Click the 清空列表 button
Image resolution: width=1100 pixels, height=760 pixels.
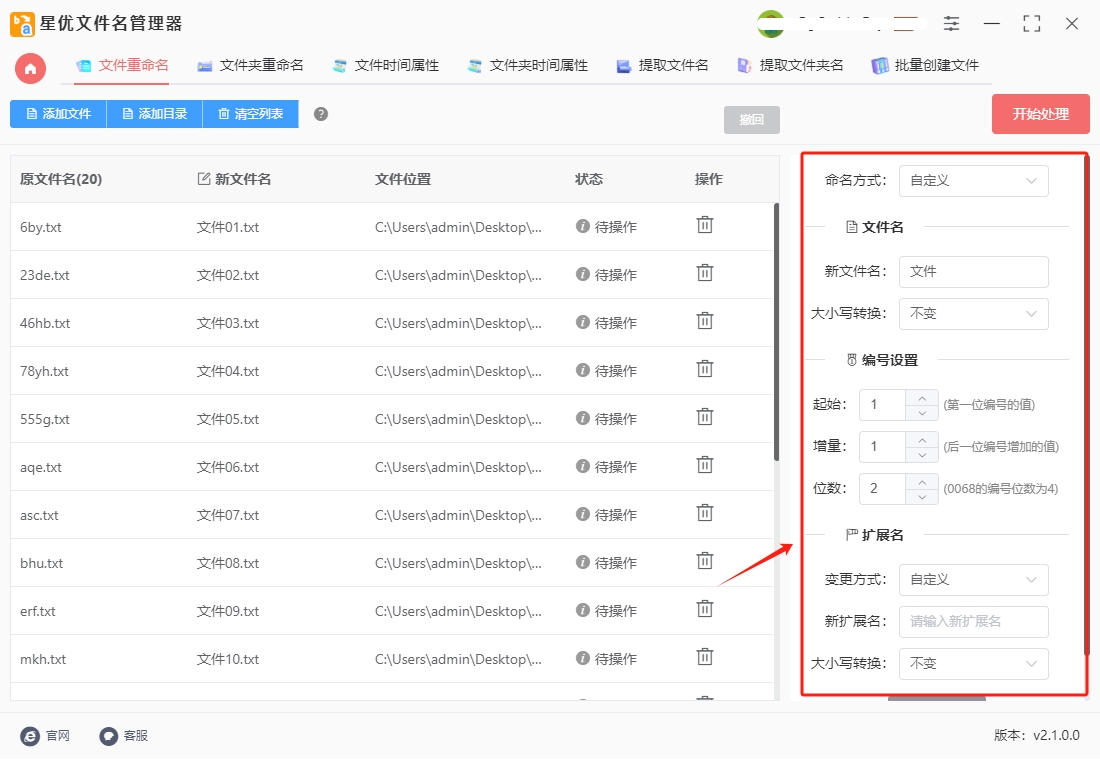pos(250,114)
